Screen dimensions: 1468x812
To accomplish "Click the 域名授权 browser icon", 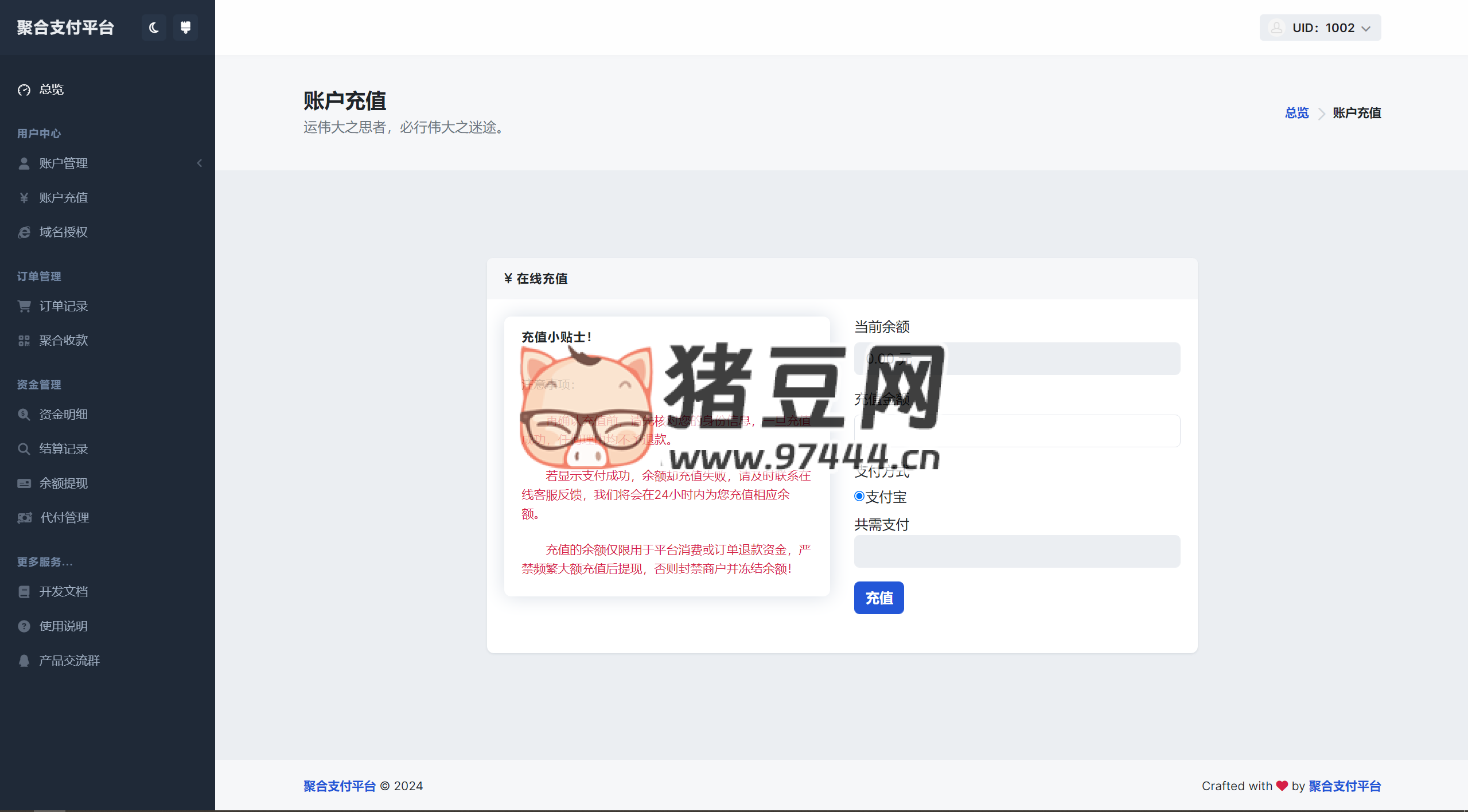I will click(24, 232).
